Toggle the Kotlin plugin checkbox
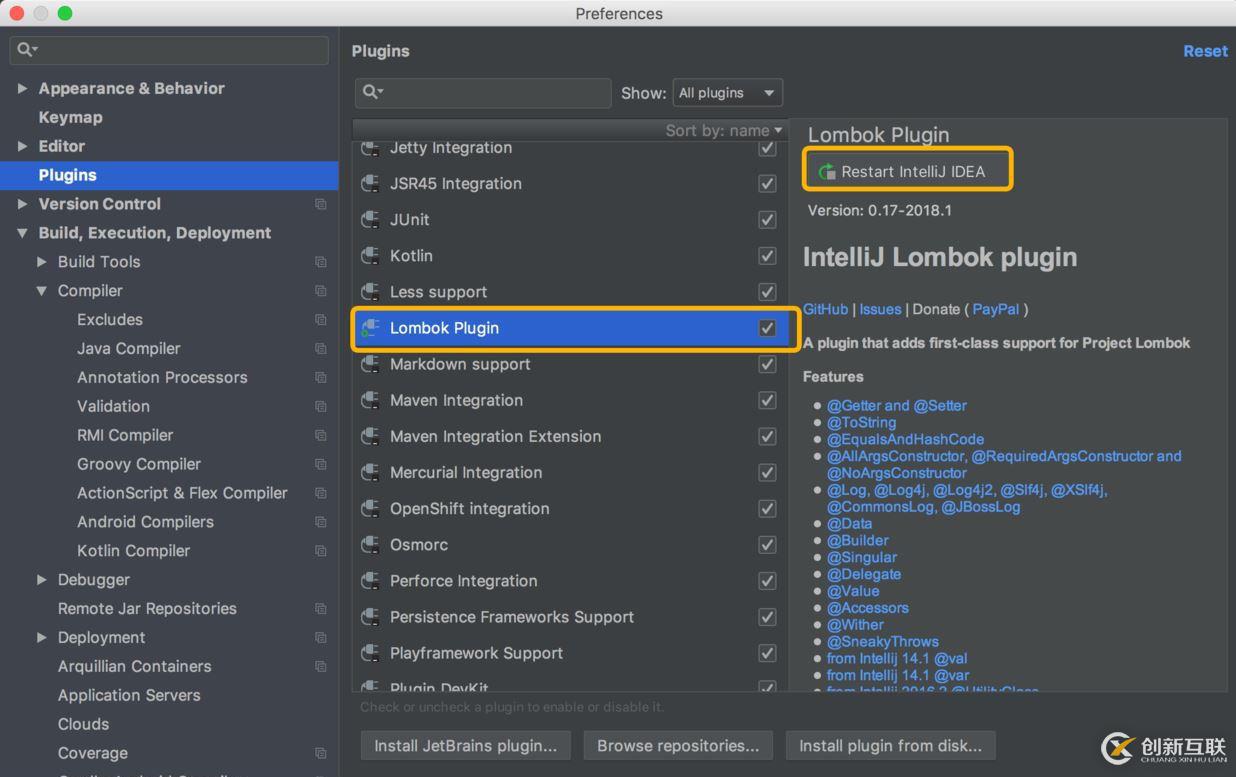Screen dimensions: 1236x777 pyautogui.click(x=767, y=256)
